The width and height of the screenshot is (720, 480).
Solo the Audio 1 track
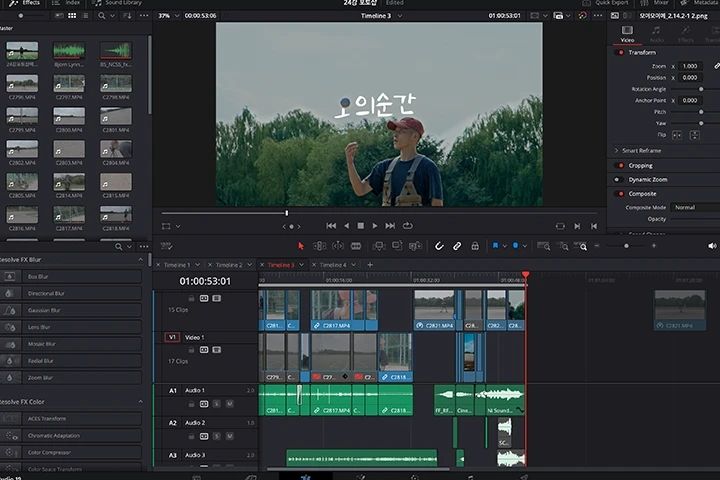coord(217,404)
